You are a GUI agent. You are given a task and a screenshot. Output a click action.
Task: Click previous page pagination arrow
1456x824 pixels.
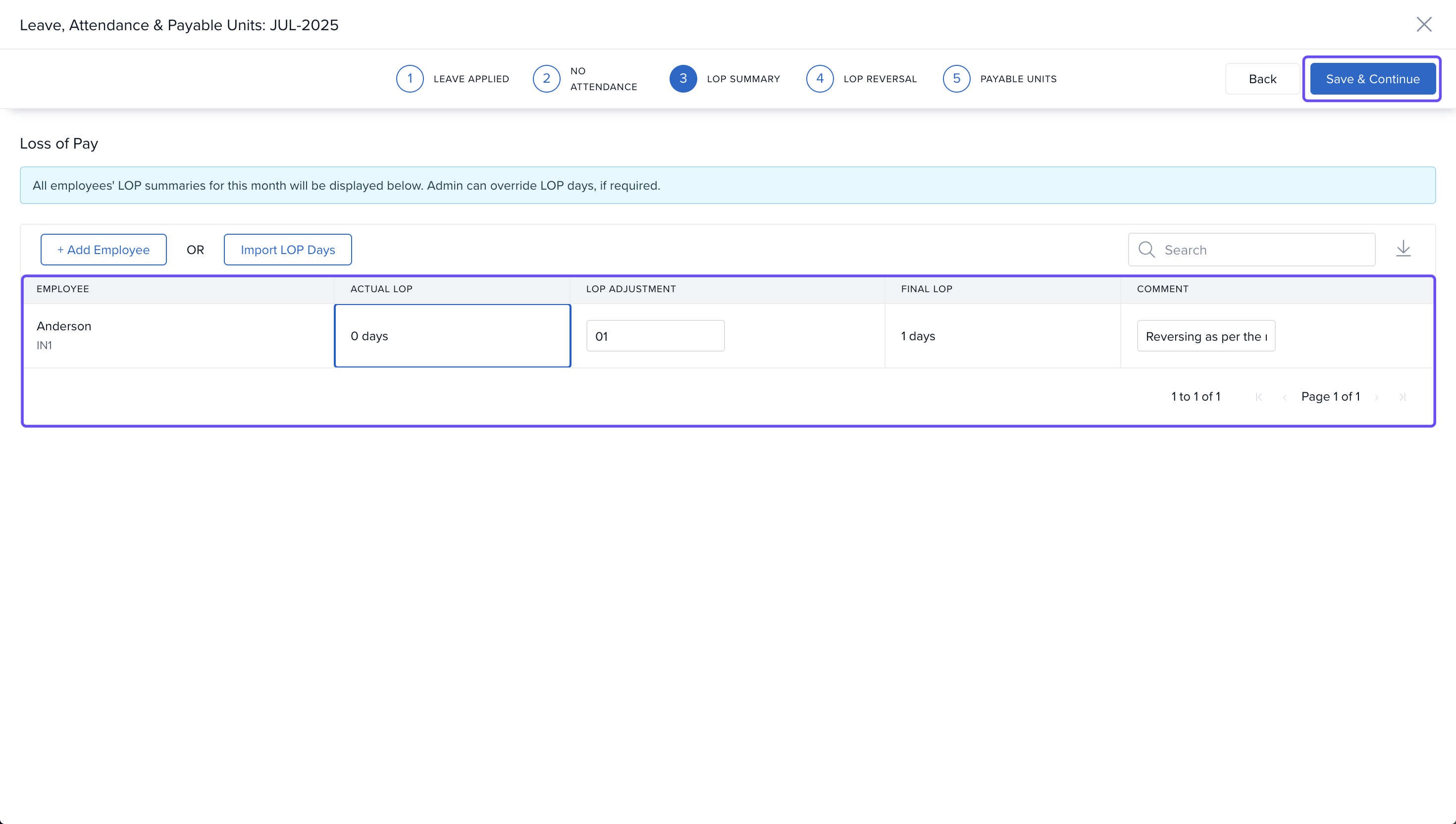[1284, 397]
